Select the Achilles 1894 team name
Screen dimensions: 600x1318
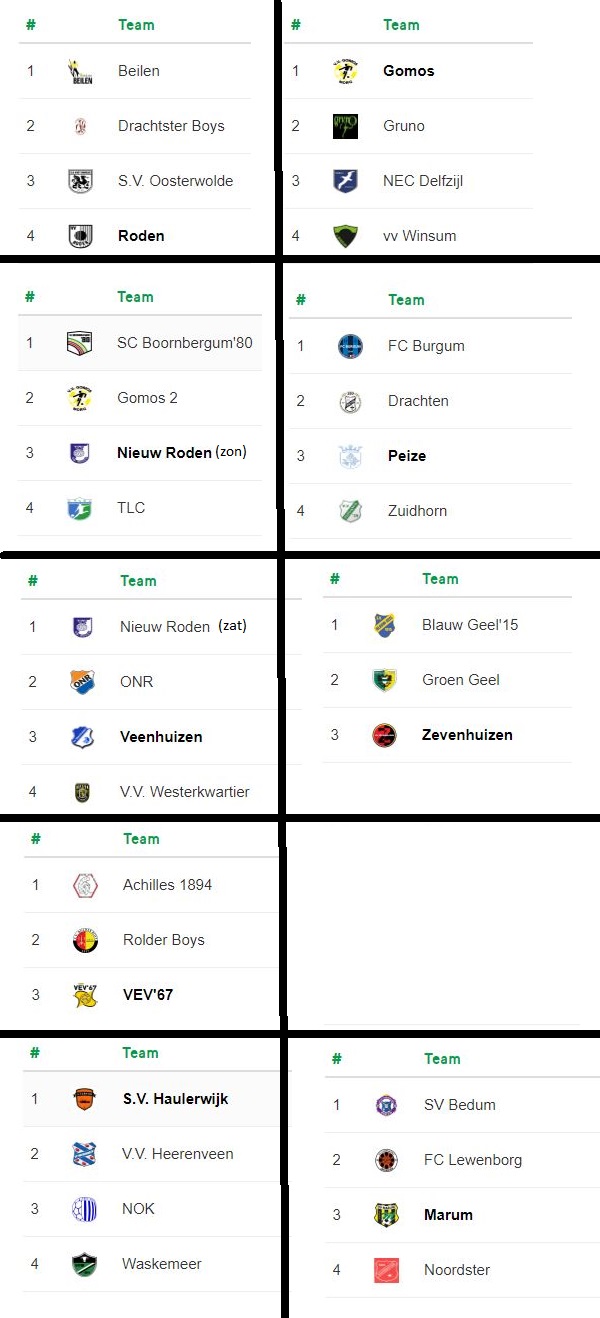click(x=167, y=885)
